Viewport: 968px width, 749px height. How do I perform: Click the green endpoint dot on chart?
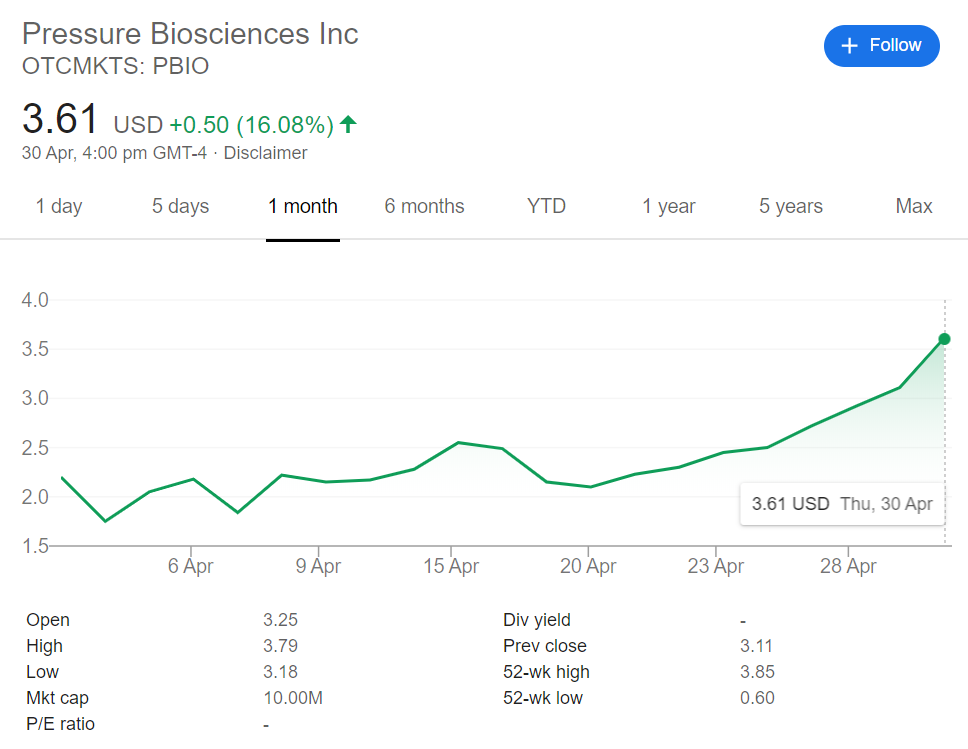(944, 339)
